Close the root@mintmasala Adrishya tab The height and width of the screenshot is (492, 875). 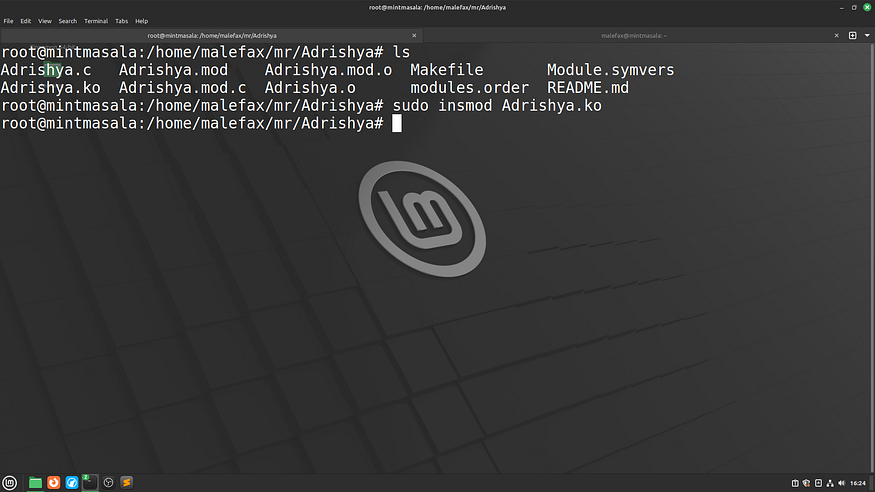(414, 36)
